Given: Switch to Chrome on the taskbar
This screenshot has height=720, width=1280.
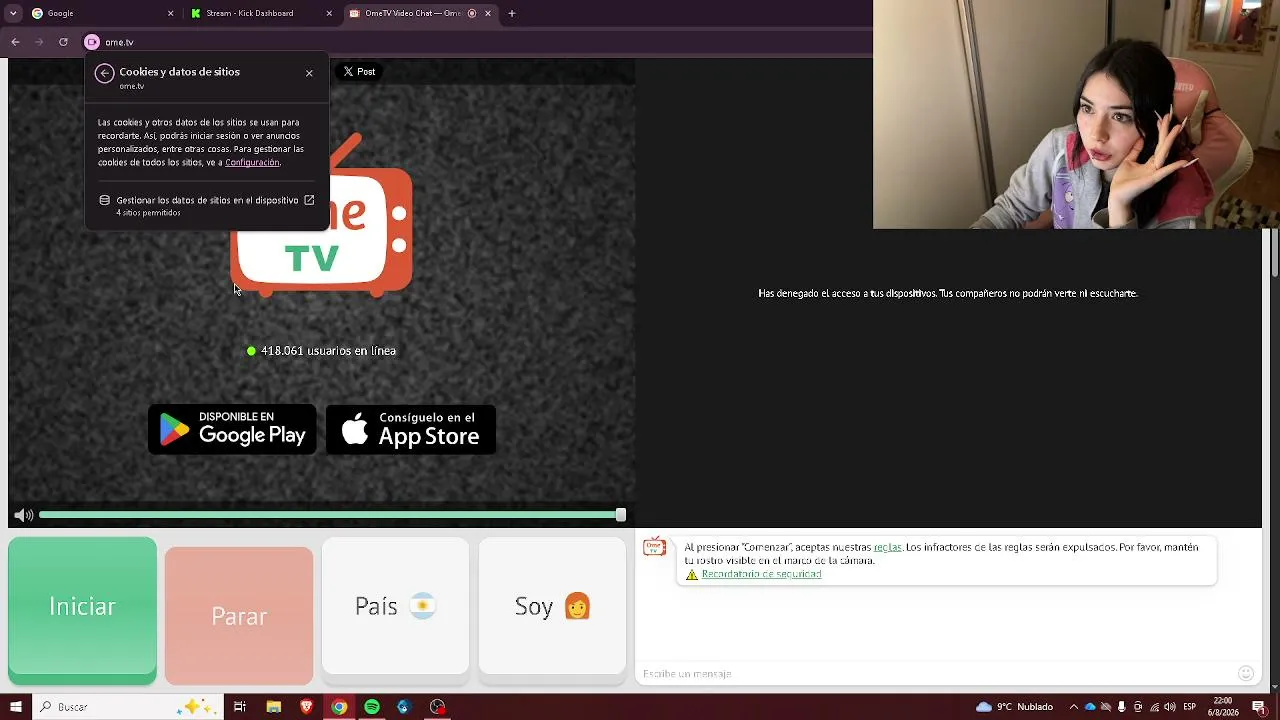Looking at the screenshot, I should point(339,707).
